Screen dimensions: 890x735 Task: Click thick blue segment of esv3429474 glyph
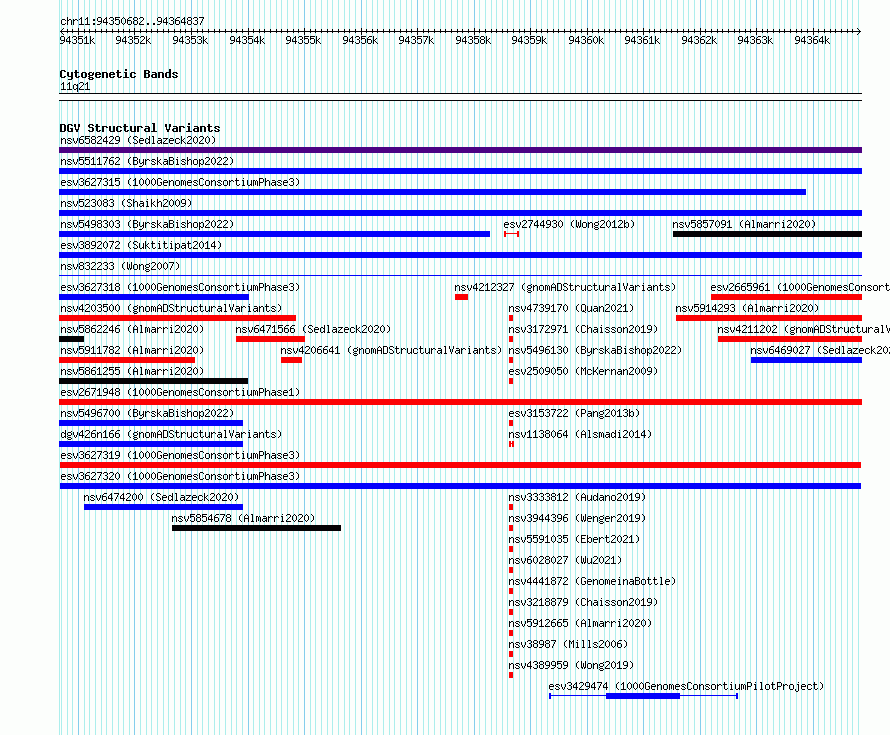643,696
